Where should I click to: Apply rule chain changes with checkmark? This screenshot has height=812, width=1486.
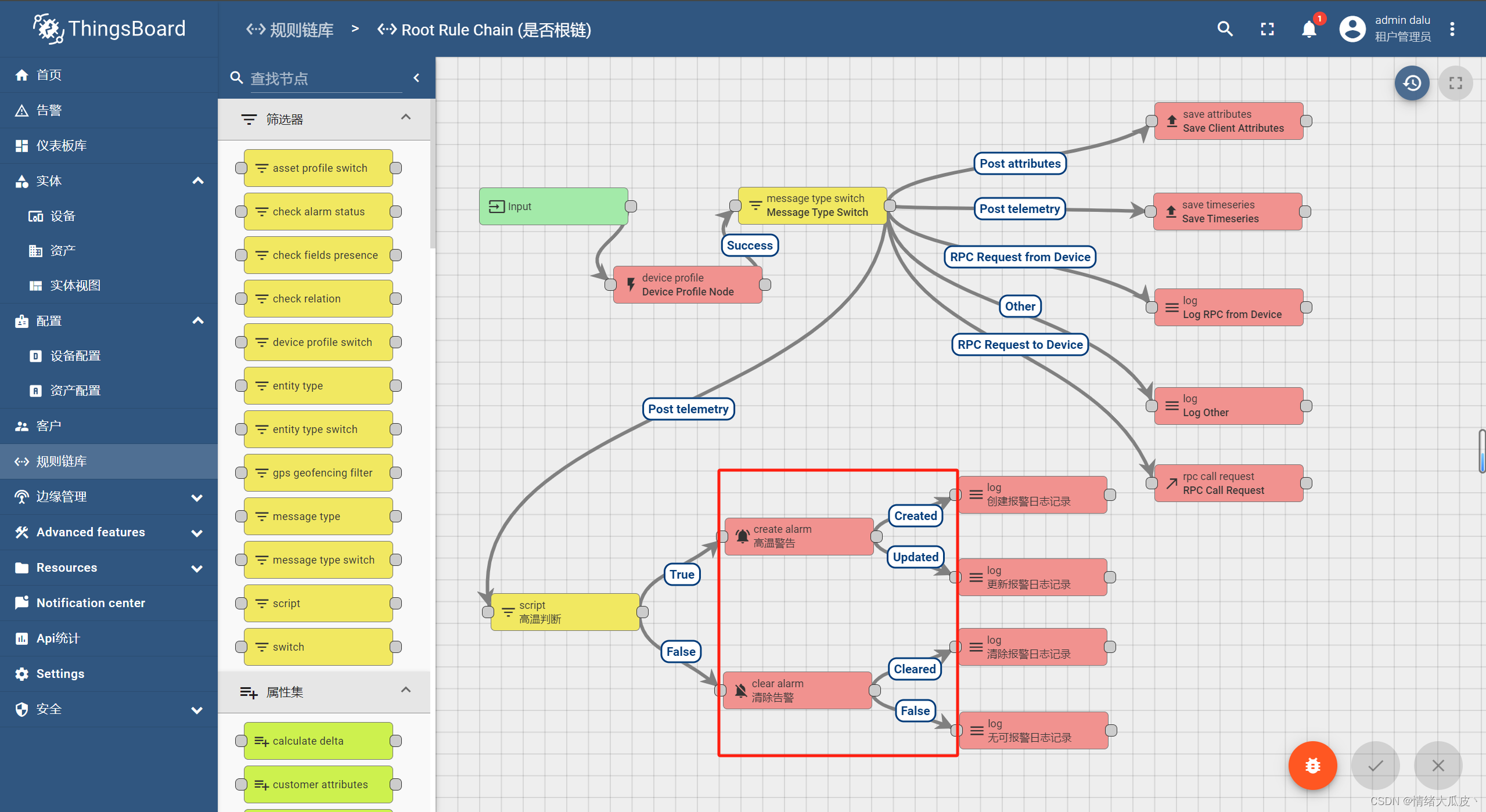[x=1375, y=766]
